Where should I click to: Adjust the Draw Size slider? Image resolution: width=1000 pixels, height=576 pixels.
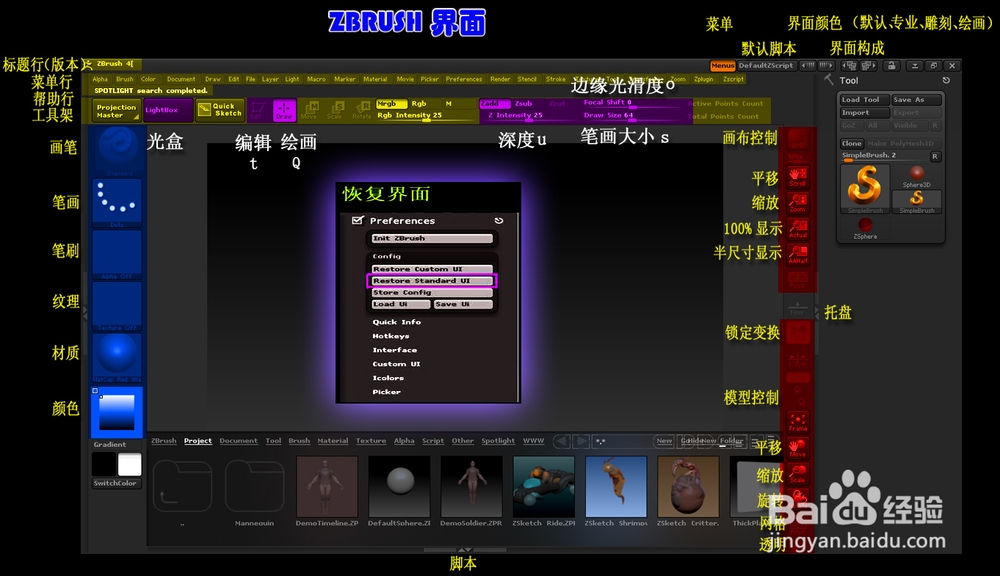click(632, 116)
